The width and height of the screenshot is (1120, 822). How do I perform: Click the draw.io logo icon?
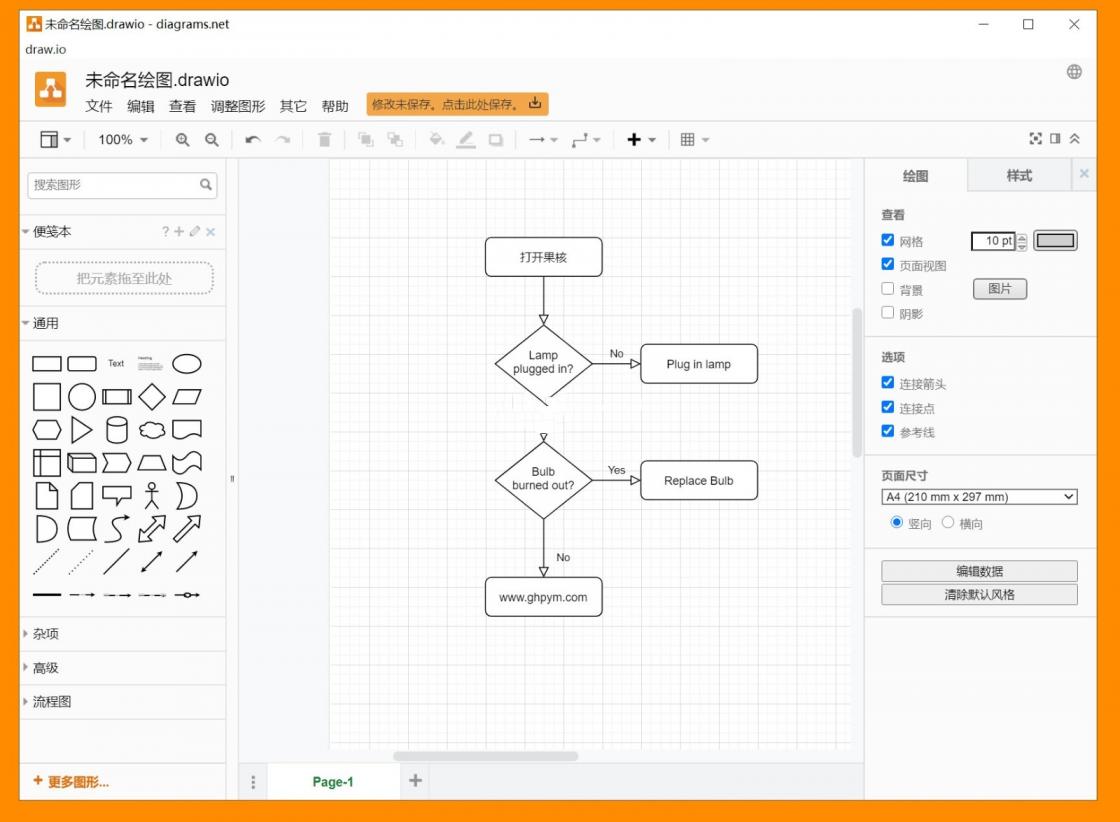coord(51,89)
